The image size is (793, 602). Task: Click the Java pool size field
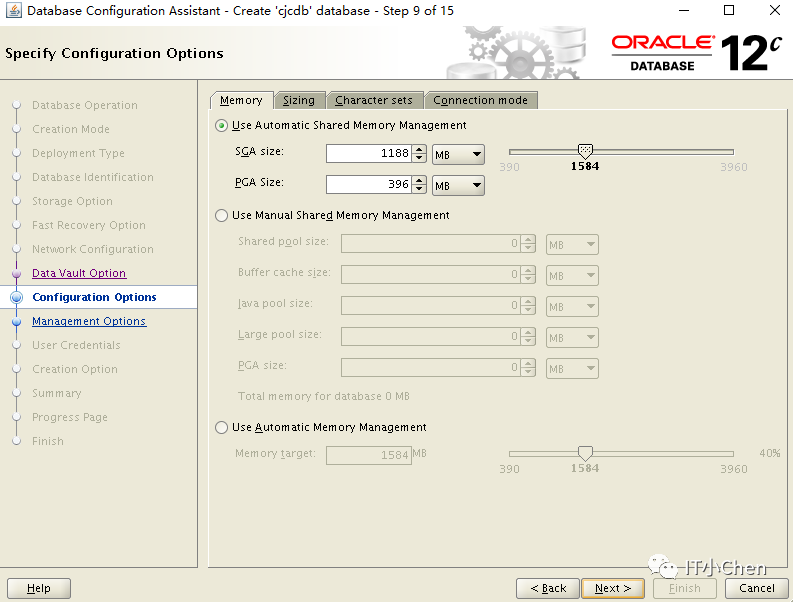[430, 306]
